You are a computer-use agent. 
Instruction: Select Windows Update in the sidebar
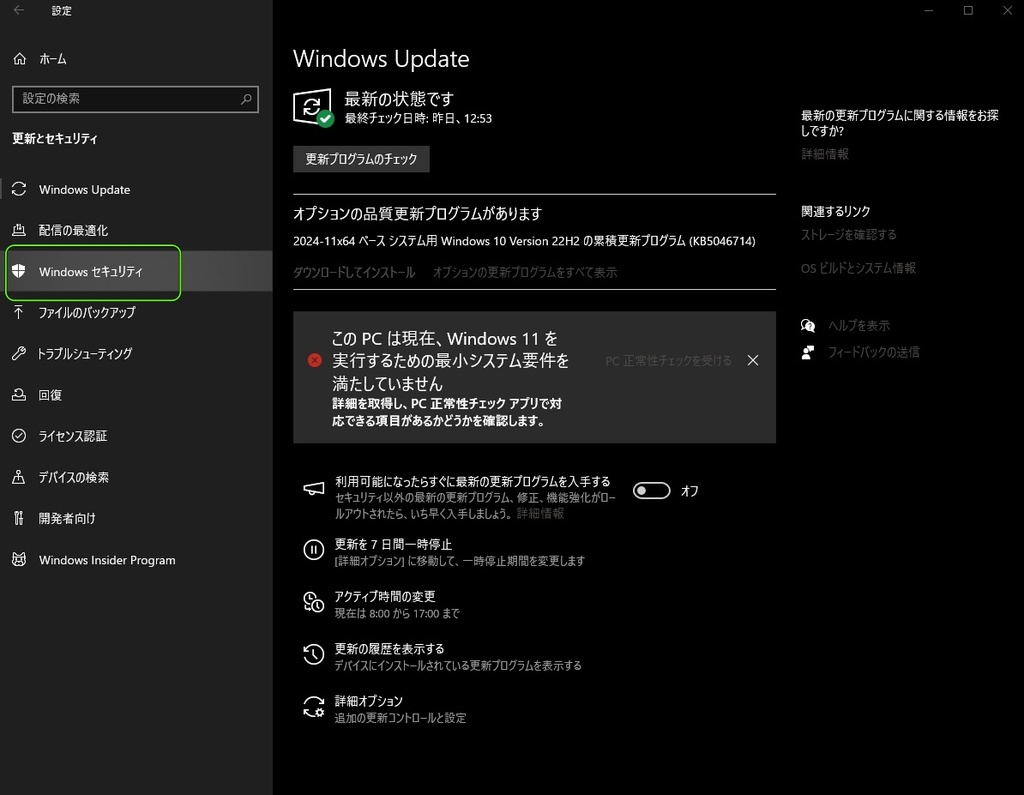[x=136, y=189]
